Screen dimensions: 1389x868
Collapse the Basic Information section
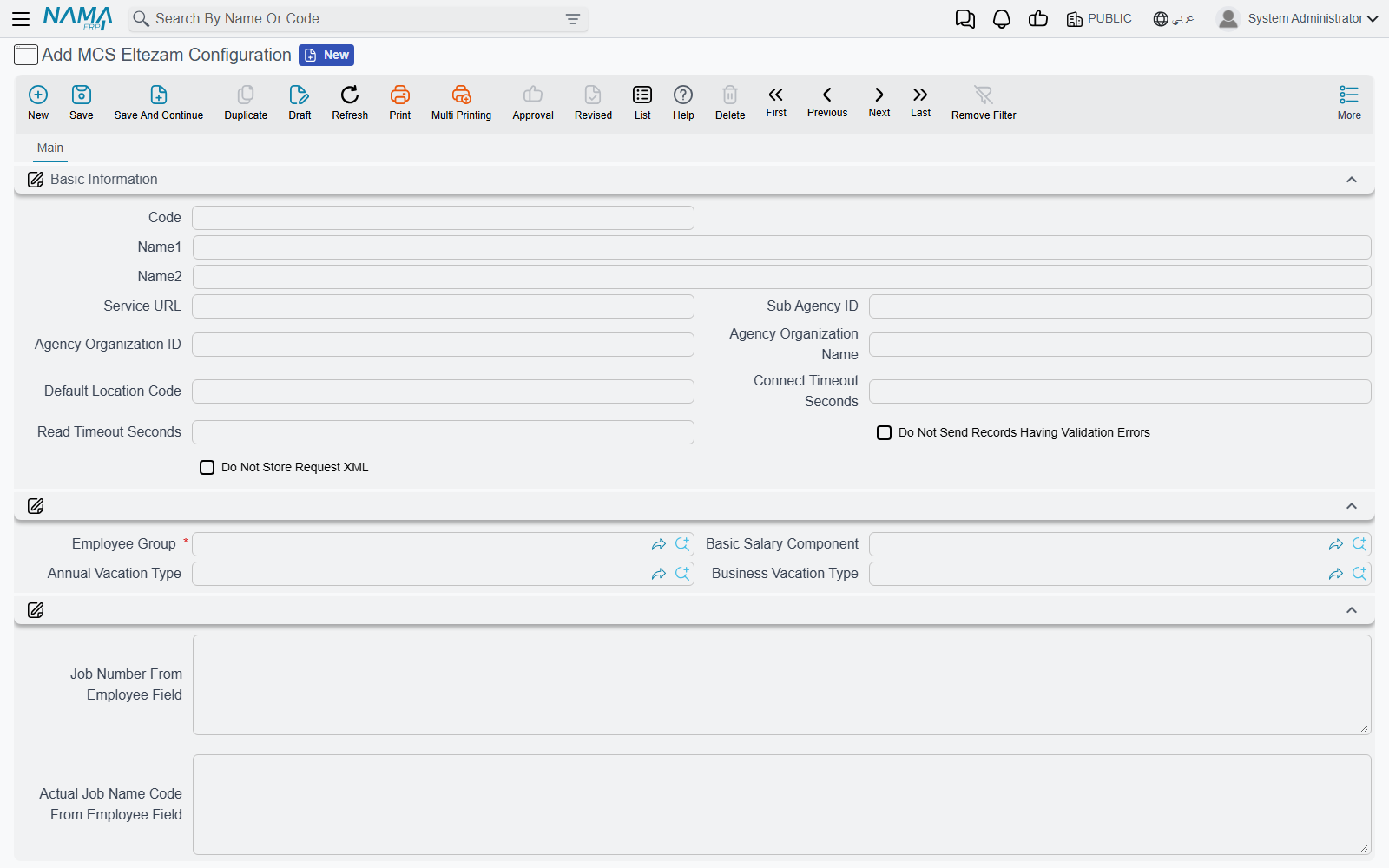[1352, 180]
